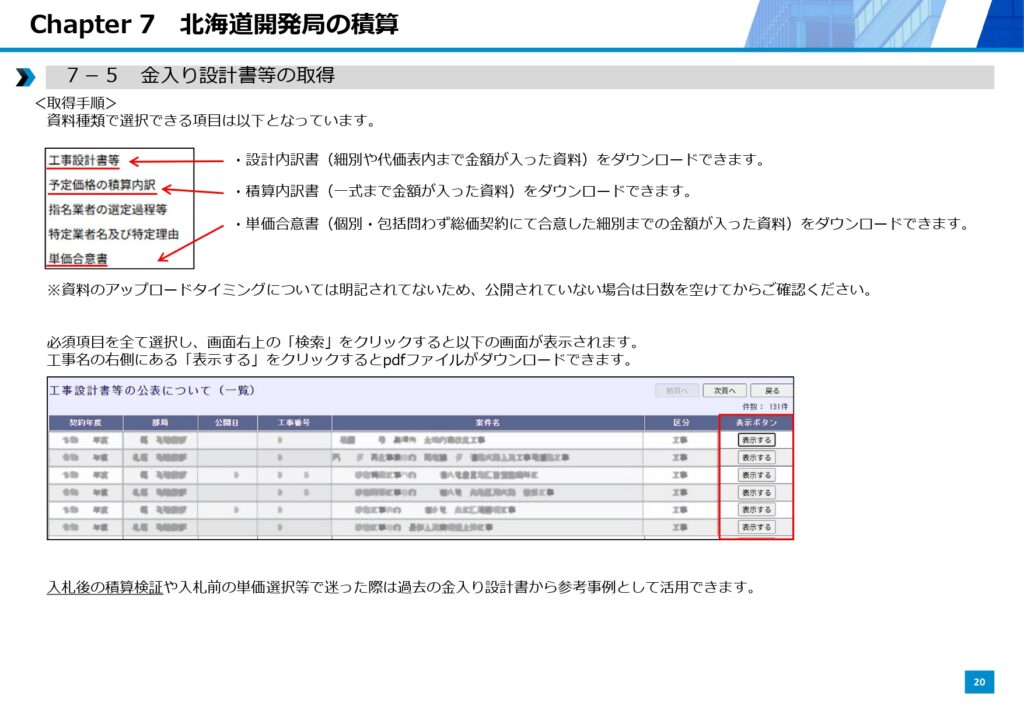Click the 次頁へ next page button

tap(724, 390)
